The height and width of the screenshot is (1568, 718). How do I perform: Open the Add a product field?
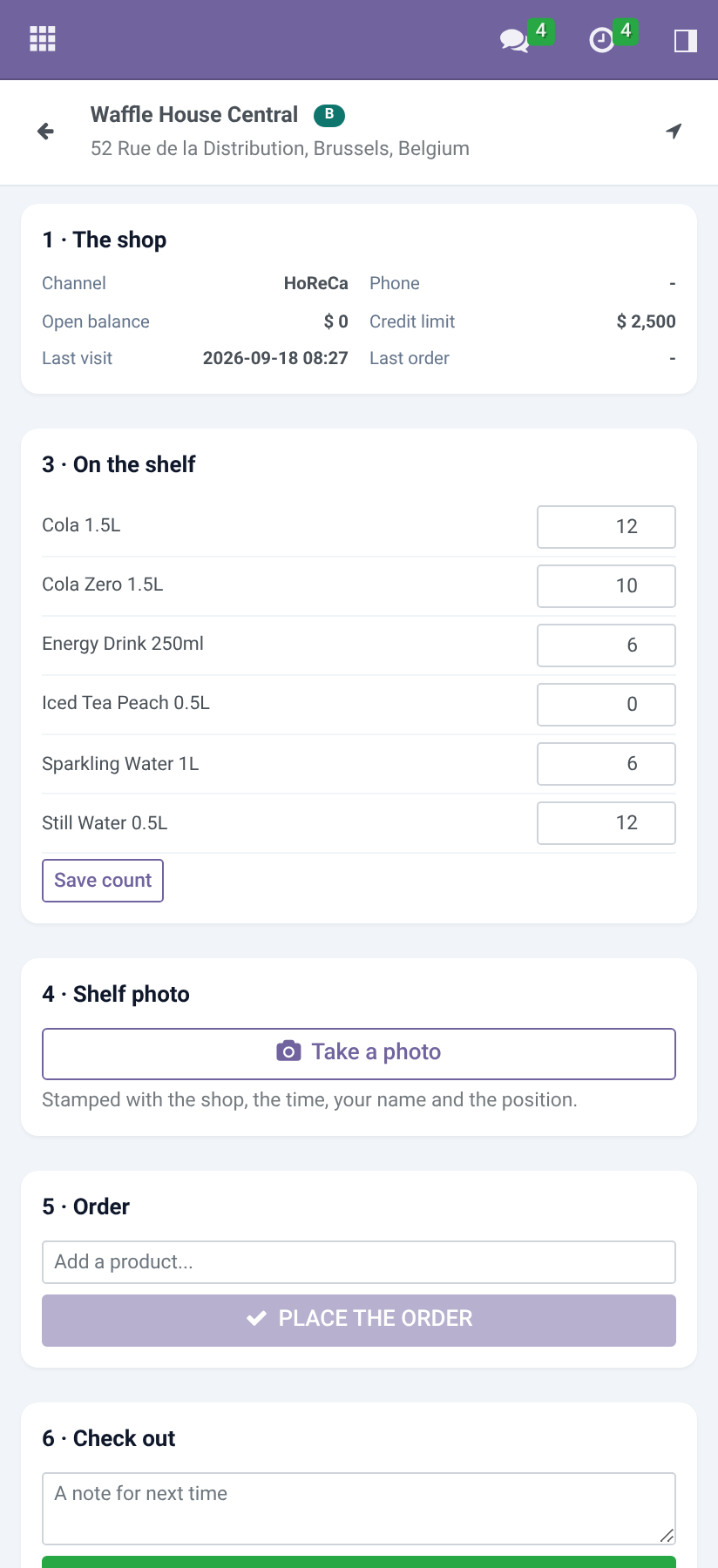coord(359,1262)
